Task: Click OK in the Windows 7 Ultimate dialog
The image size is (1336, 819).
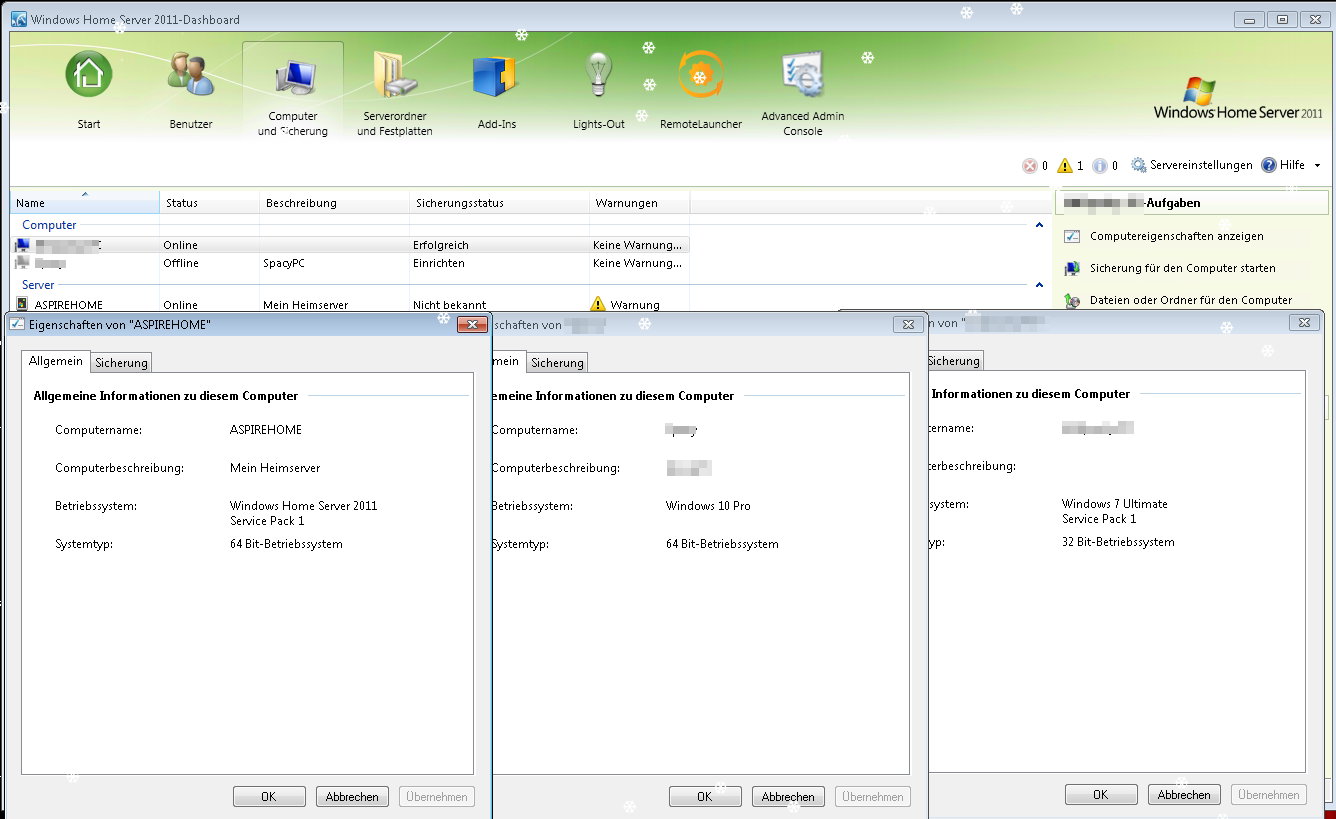Action: (x=1101, y=795)
